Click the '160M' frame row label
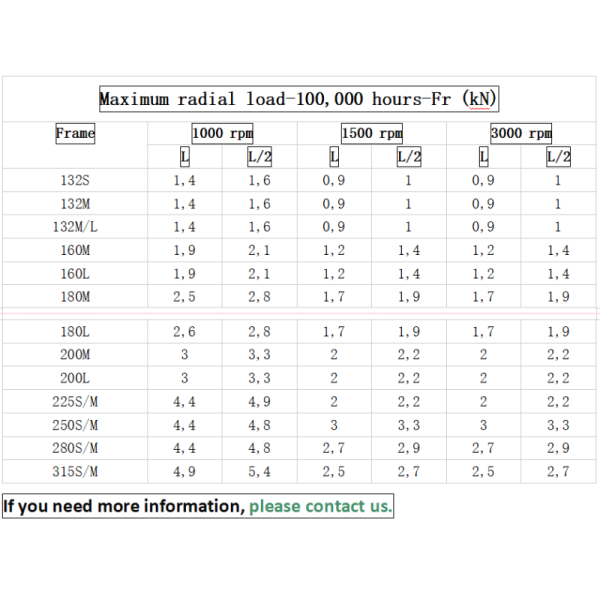The width and height of the screenshot is (600, 600). click(x=75, y=250)
